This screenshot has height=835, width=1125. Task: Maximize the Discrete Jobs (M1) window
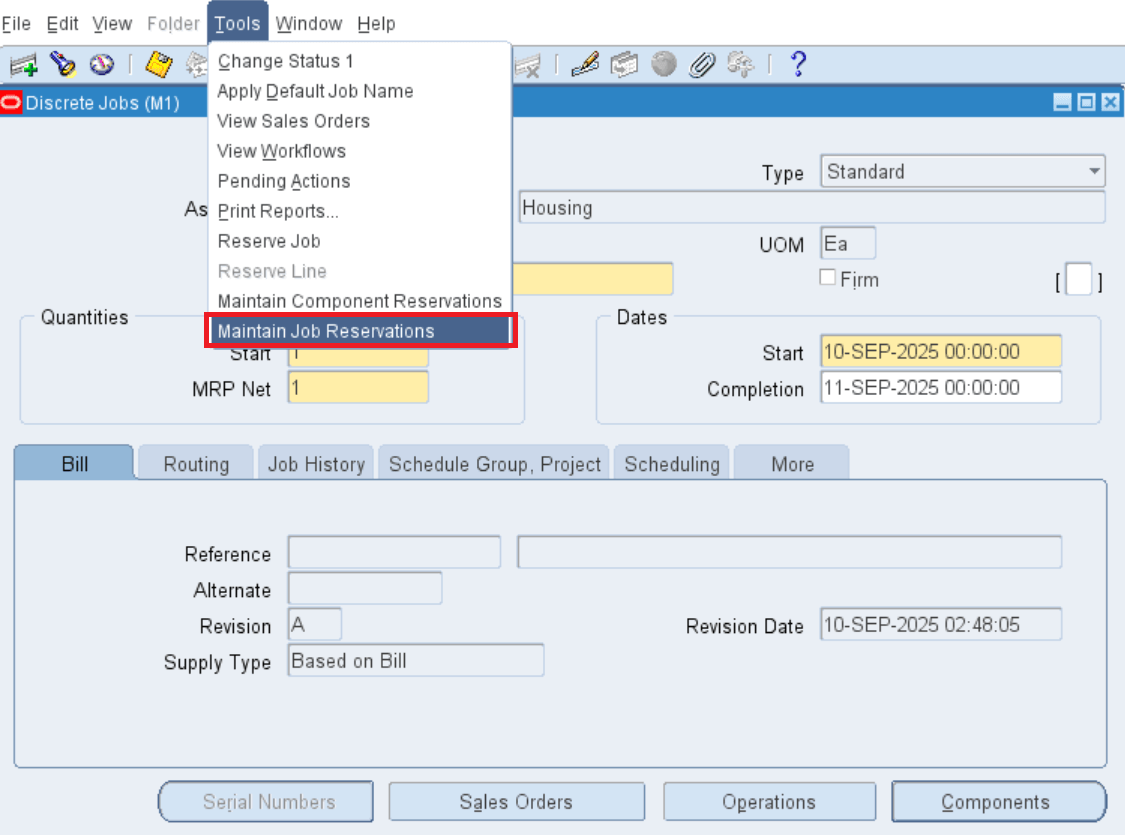coord(1087,103)
